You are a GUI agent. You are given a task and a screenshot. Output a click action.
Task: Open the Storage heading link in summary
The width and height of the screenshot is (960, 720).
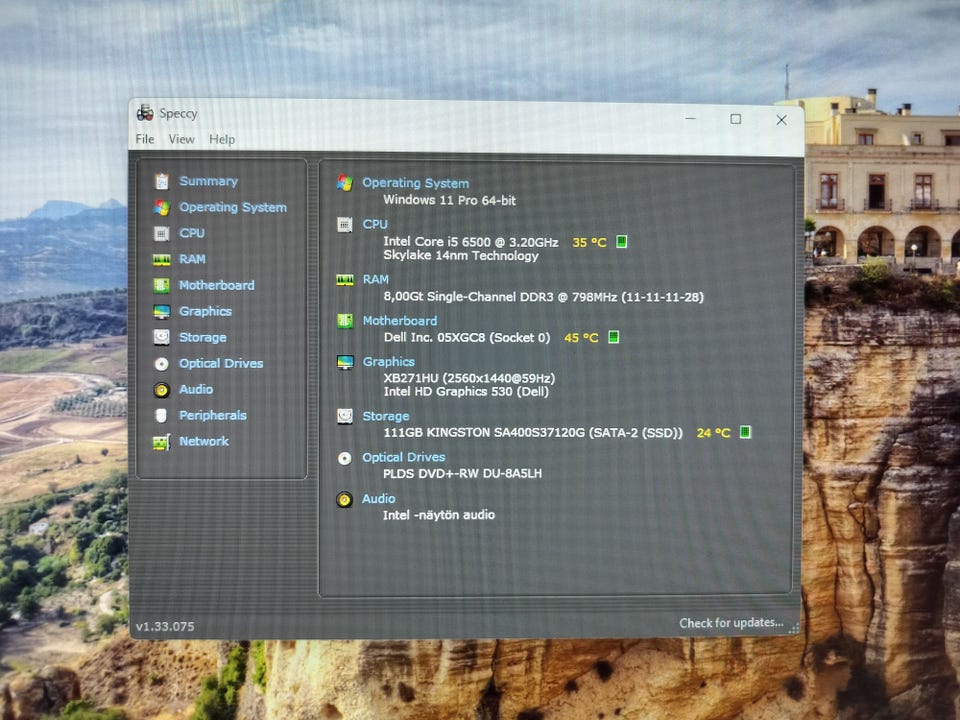coord(386,416)
